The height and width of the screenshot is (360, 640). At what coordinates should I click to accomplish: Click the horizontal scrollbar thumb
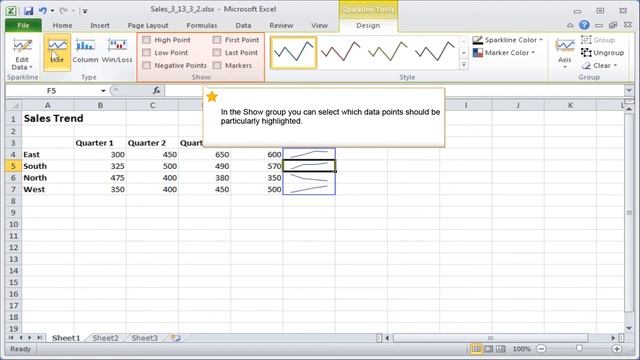pyautogui.click(x=490, y=338)
